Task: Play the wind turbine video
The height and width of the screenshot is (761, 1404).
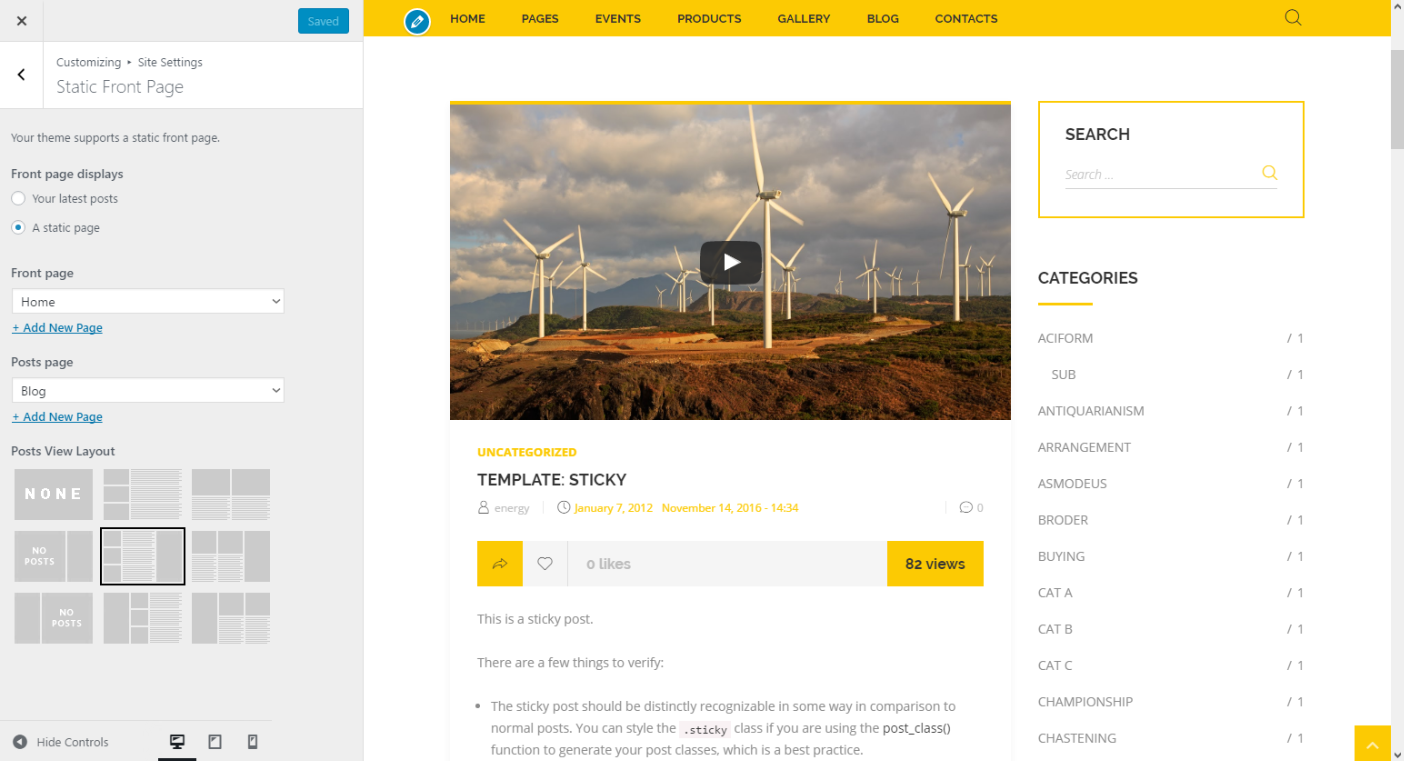Action: [x=730, y=262]
